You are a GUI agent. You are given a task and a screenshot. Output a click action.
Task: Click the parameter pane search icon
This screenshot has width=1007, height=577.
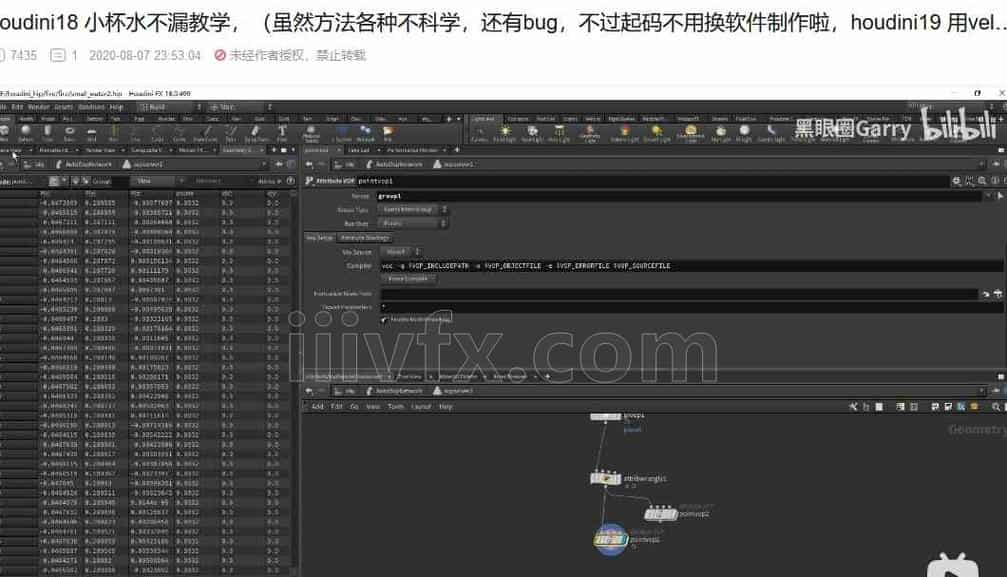(982, 181)
